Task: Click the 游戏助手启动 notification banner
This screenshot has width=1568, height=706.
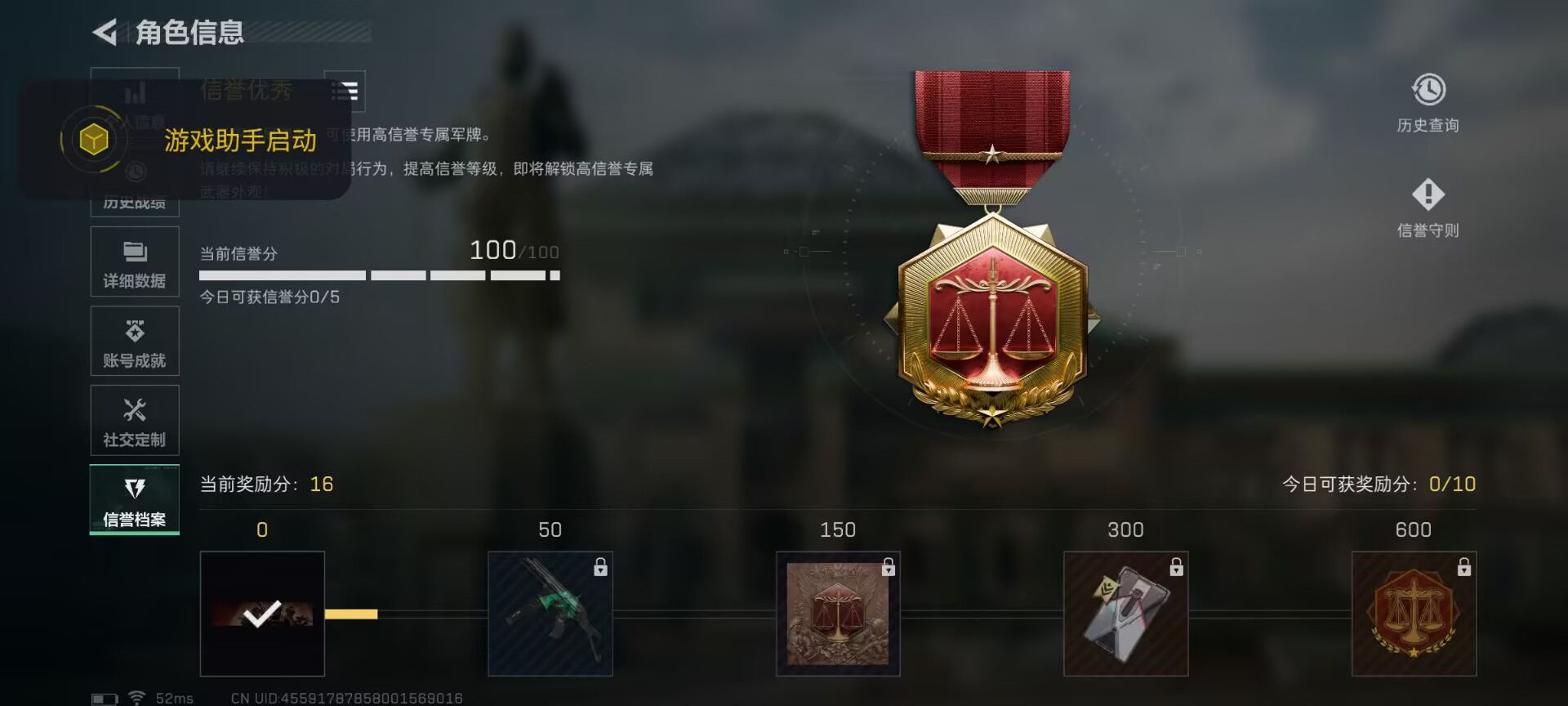Action: coord(186,140)
